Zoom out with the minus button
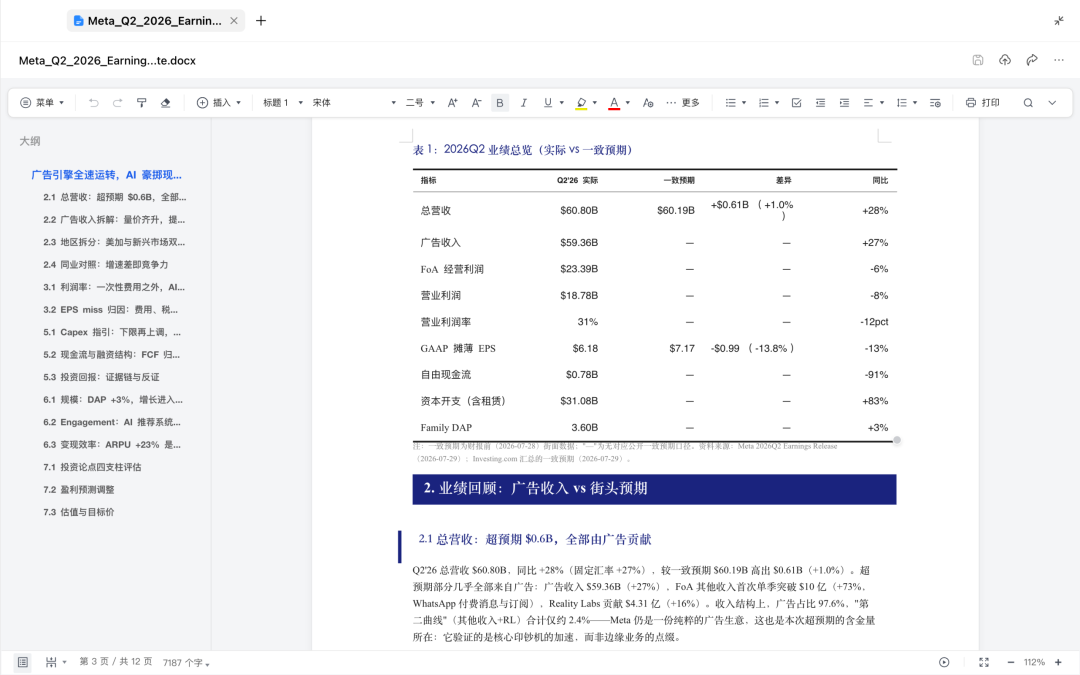Viewport: 1080px width, 675px height. [x=1010, y=662]
